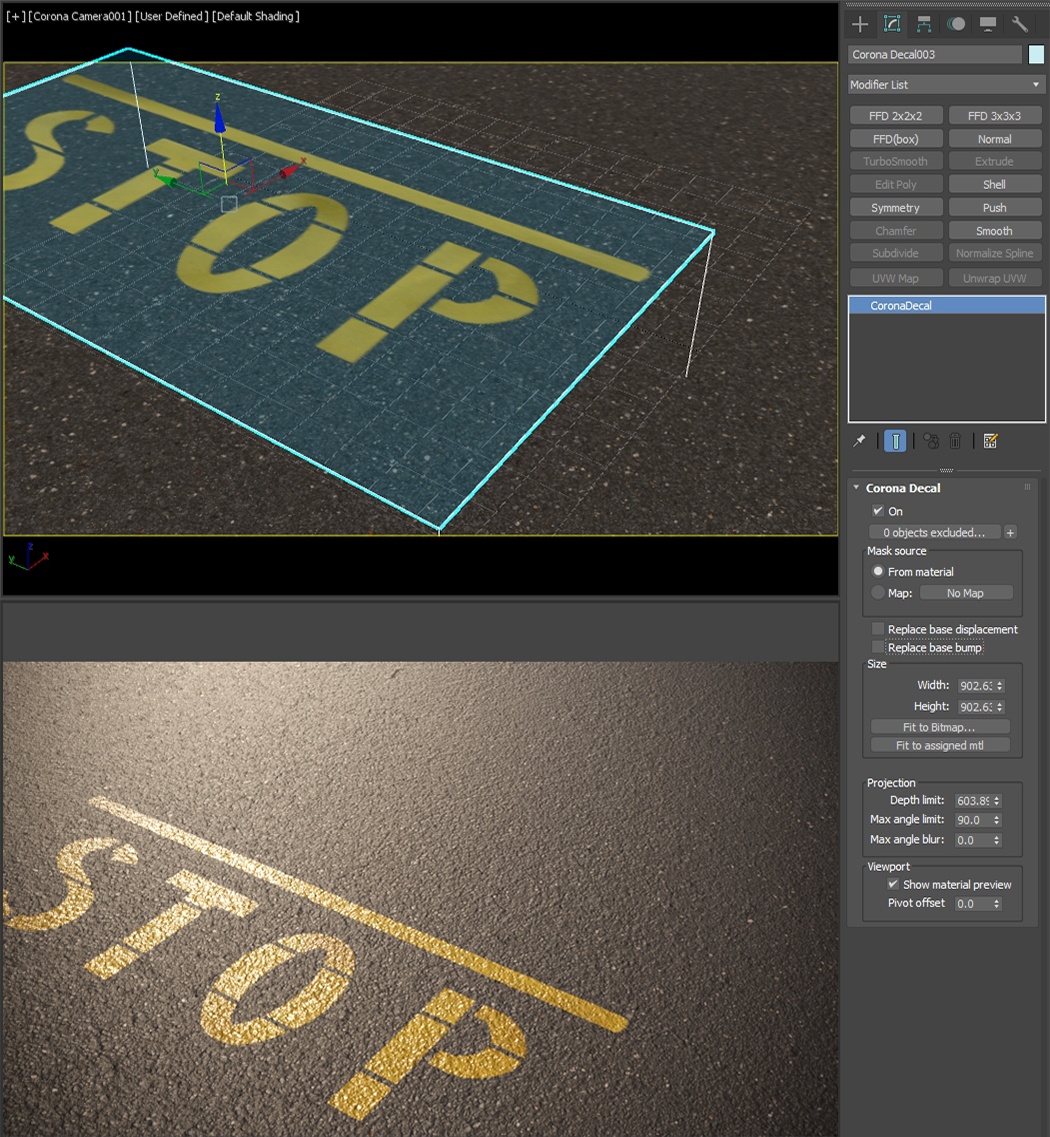Click the plus button next to excluded objects

point(1010,532)
